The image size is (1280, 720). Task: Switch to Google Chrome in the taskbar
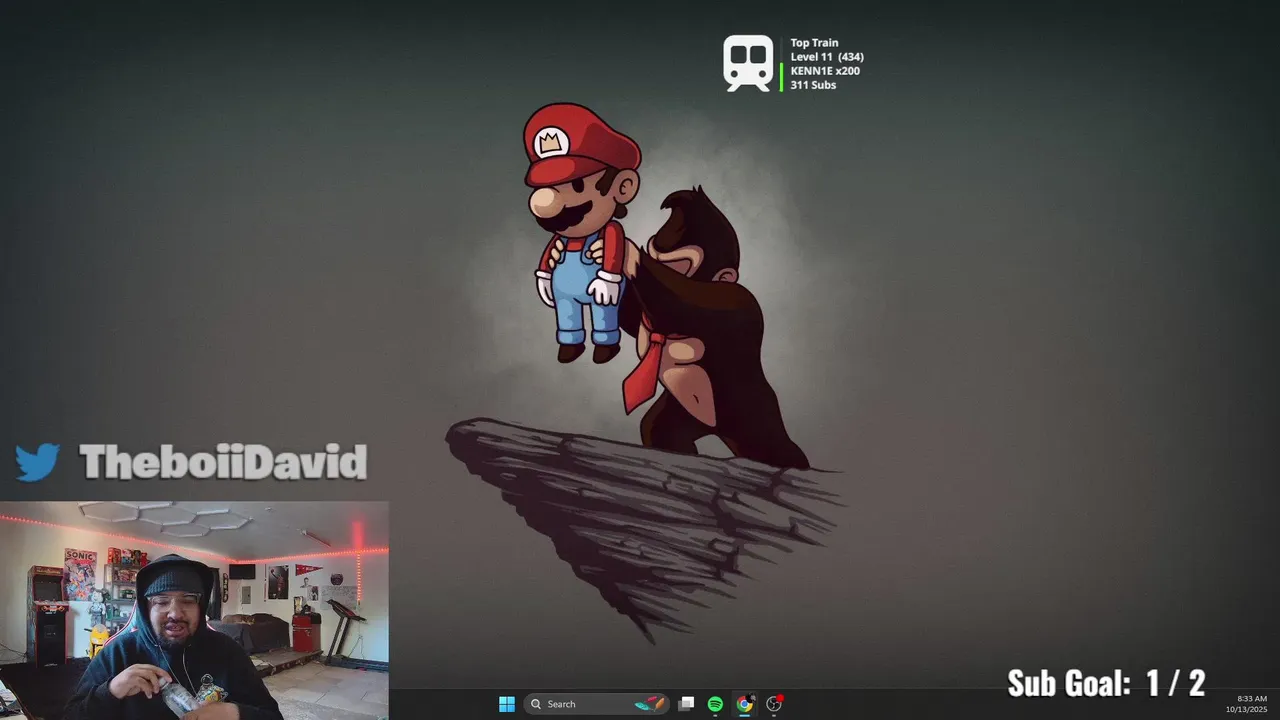(x=744, y=704)
